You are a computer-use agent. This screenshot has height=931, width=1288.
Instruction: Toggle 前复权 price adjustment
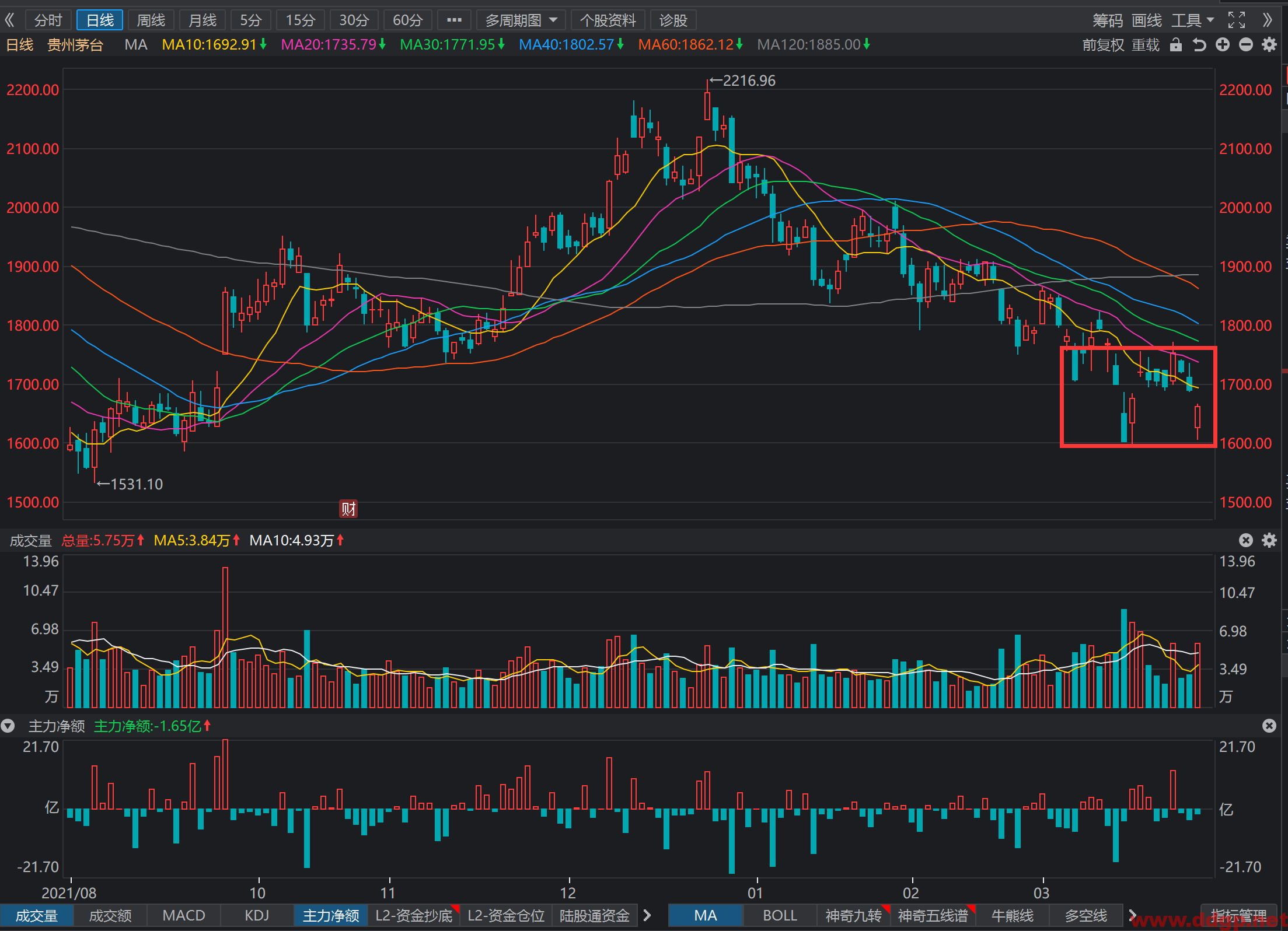point(1103,45)
